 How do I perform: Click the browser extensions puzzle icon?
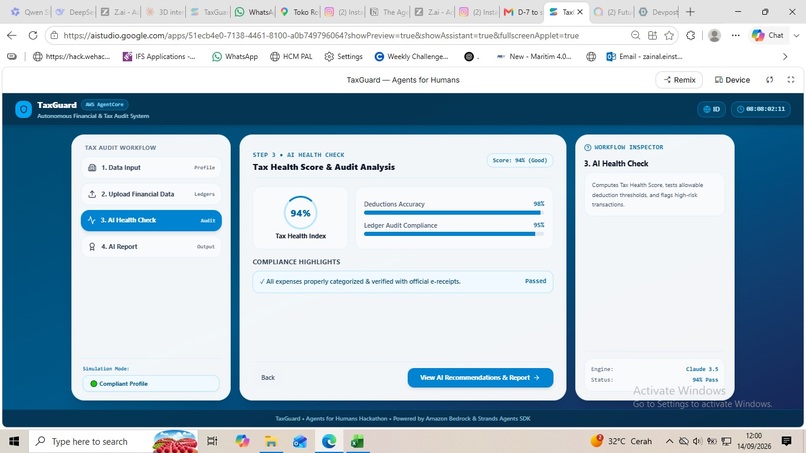[x=690, y=35]
